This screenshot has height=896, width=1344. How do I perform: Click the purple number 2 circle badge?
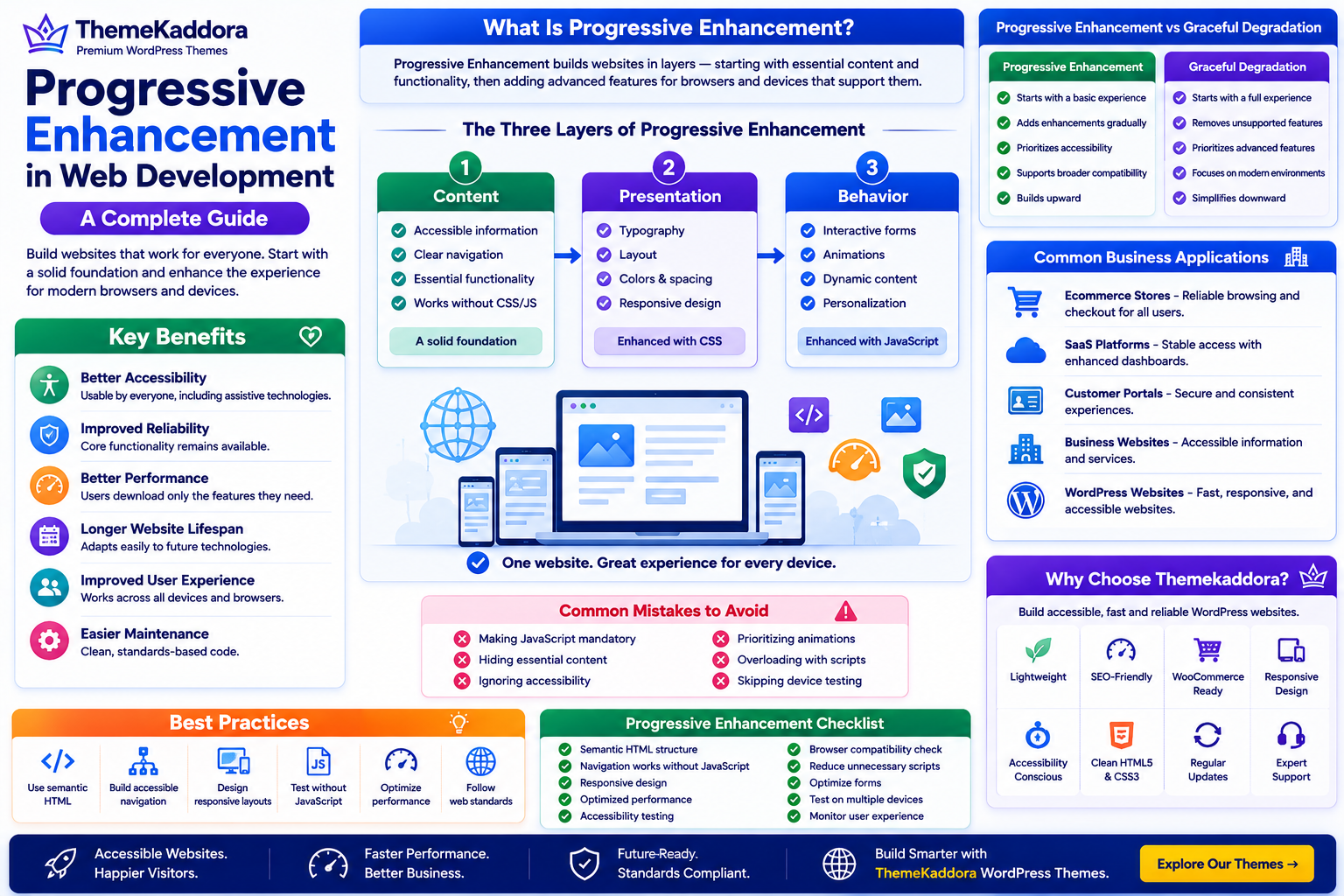coord(668,167)
